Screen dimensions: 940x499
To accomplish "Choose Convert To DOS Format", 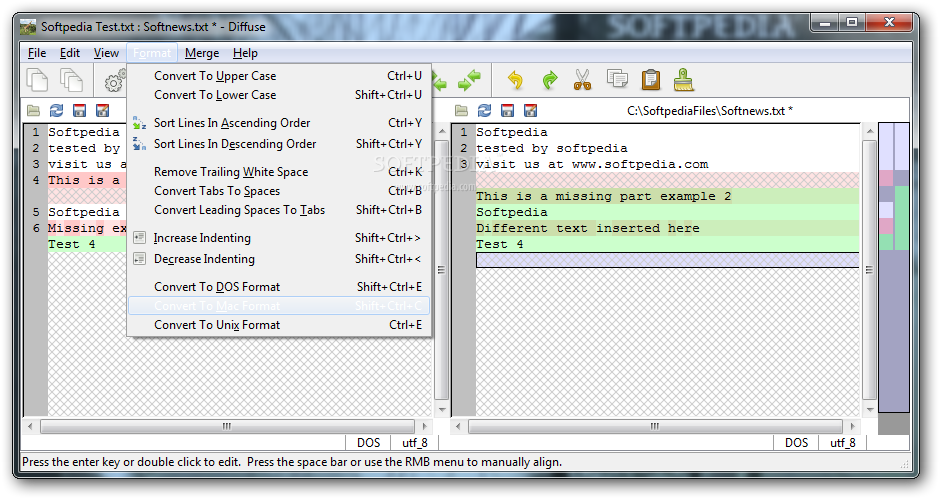I will (x=279, y=287).
